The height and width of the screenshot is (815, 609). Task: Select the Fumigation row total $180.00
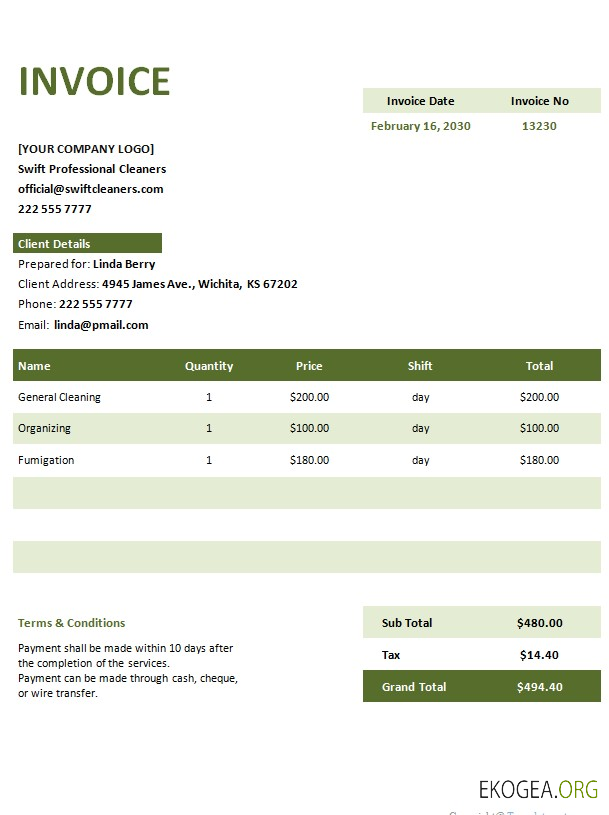[539, 460]
